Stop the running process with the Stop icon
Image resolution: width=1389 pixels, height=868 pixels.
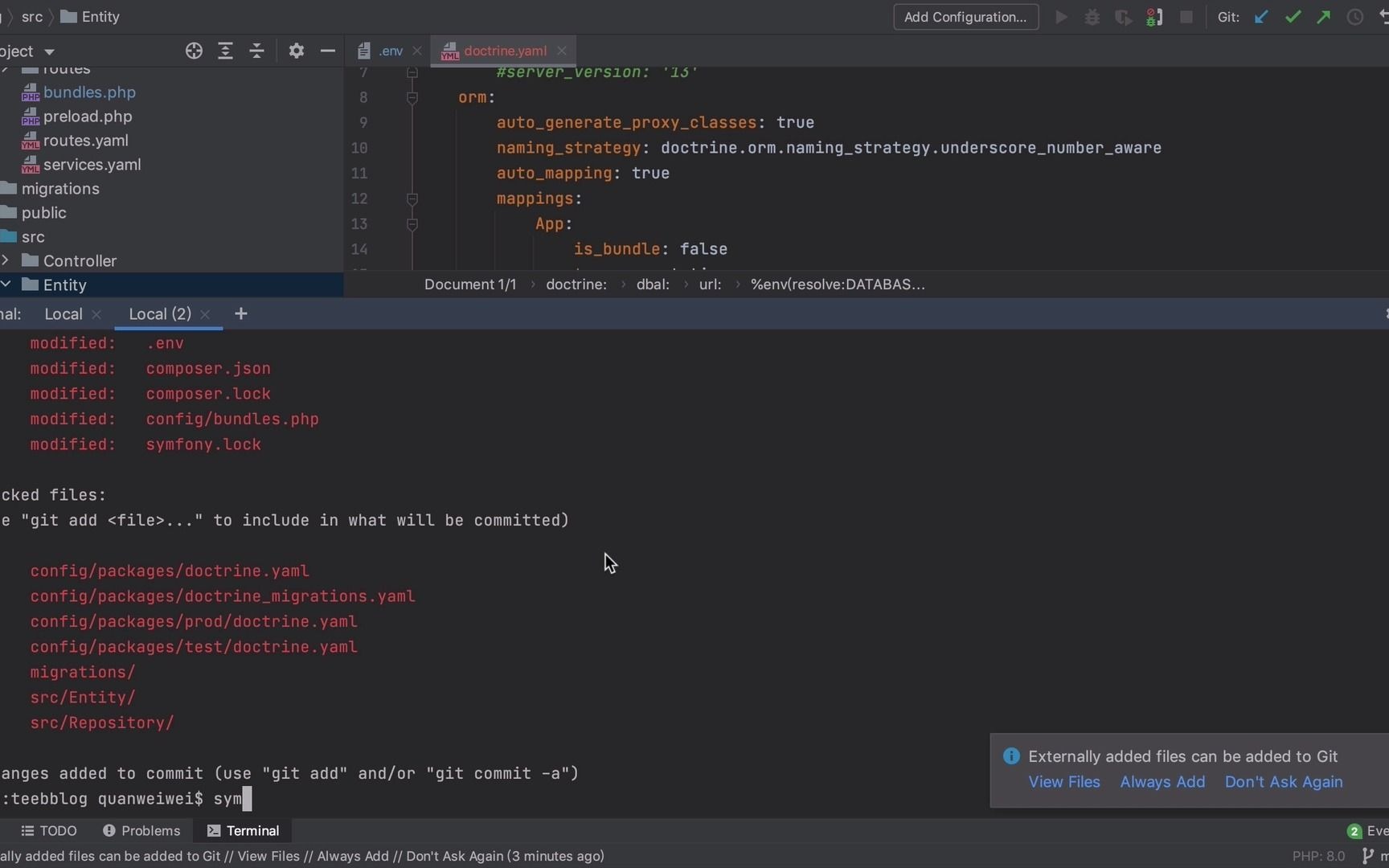1186,17
